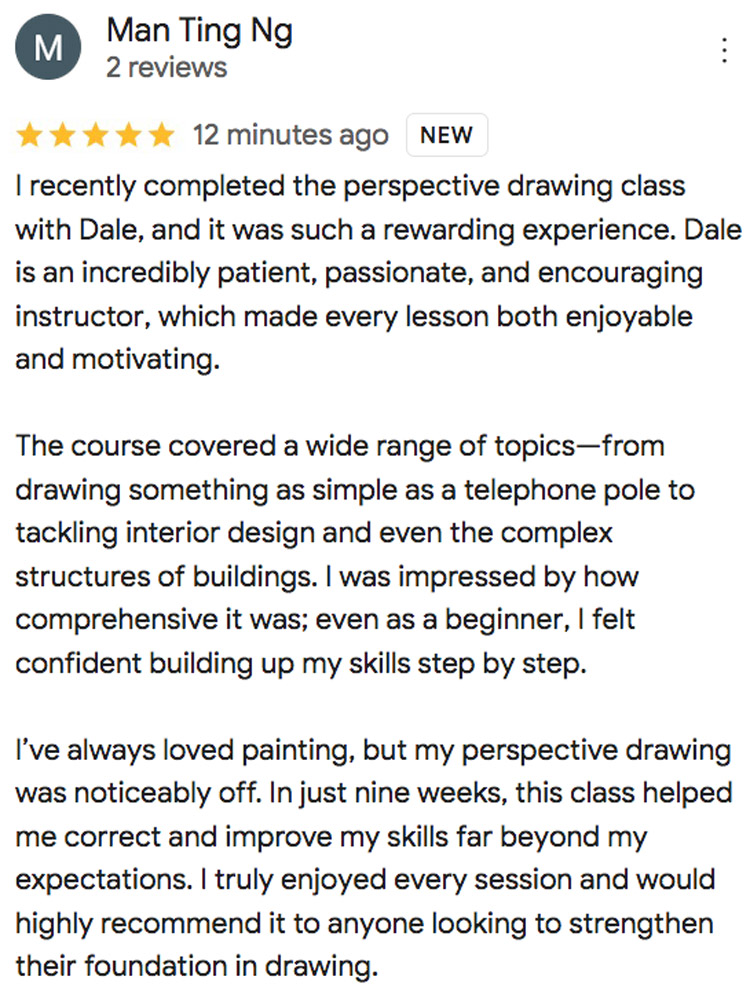Click the first gold rating star
Image resolution: width=750 pixels, height=1002 pixels.
[30, 136]
